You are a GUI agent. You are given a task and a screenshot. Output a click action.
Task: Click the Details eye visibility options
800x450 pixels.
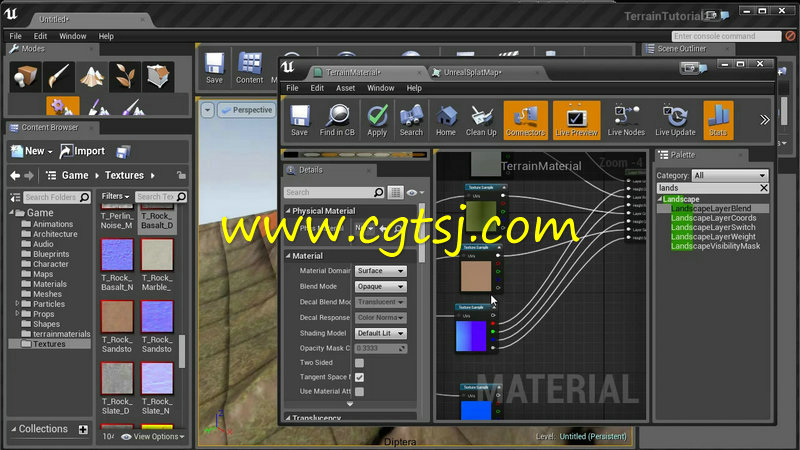click(x=414, y=192)
